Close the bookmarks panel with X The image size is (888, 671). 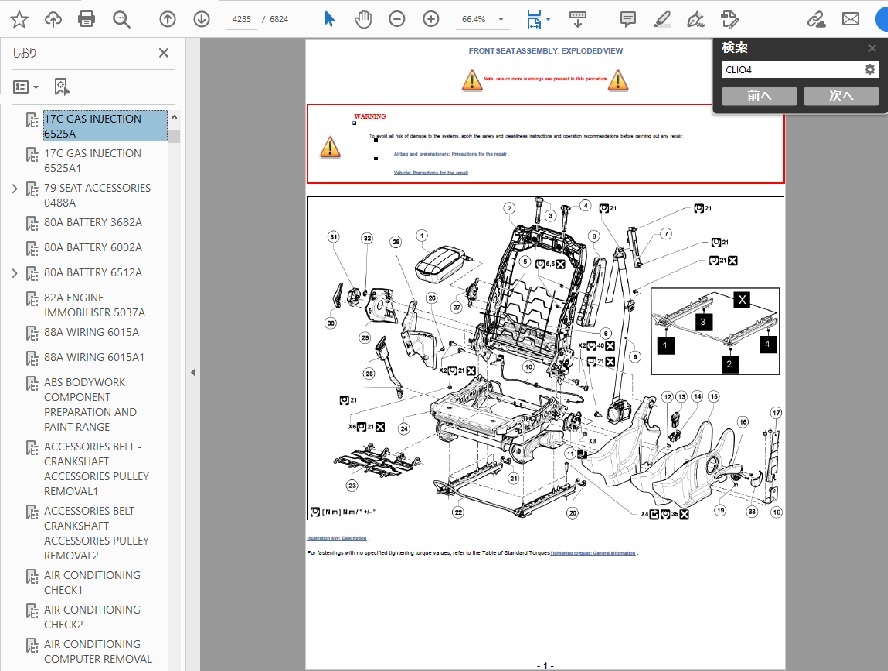164,53
